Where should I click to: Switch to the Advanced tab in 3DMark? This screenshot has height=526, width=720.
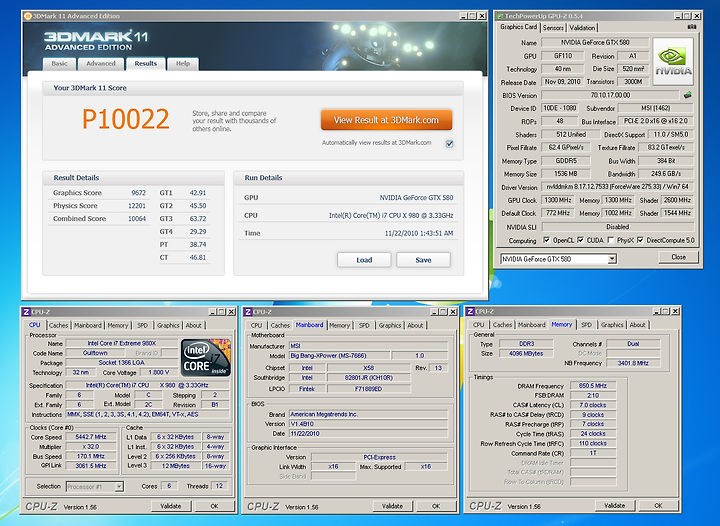[101, 64]
